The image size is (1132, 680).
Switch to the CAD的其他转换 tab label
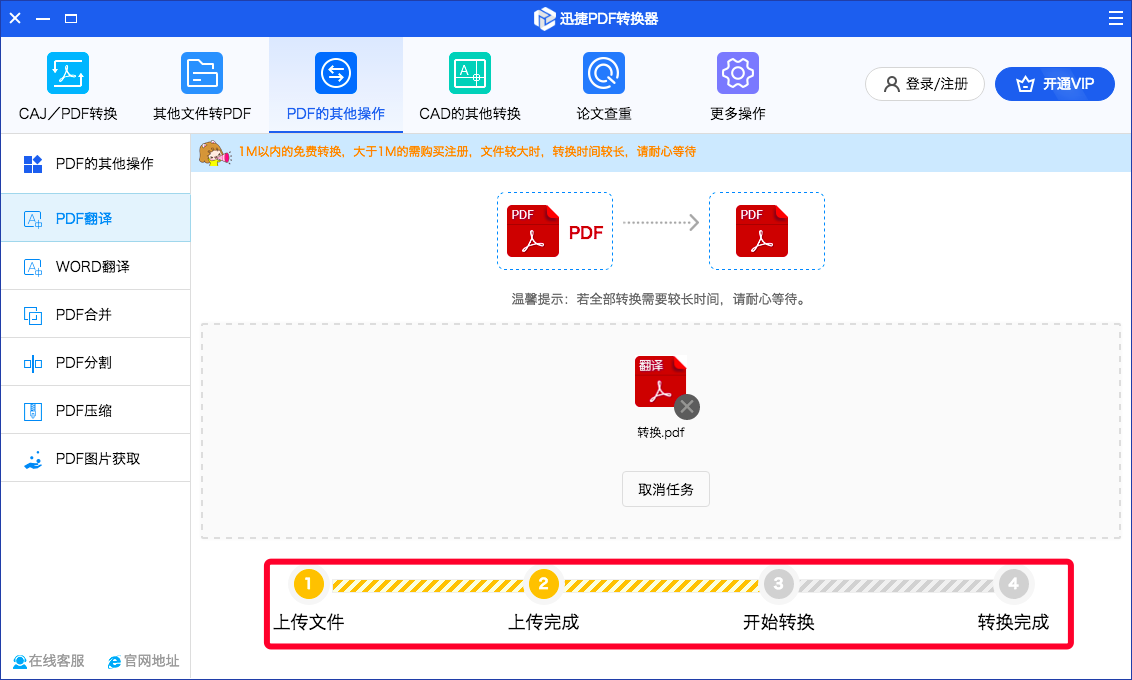click(x=470, y=114)
